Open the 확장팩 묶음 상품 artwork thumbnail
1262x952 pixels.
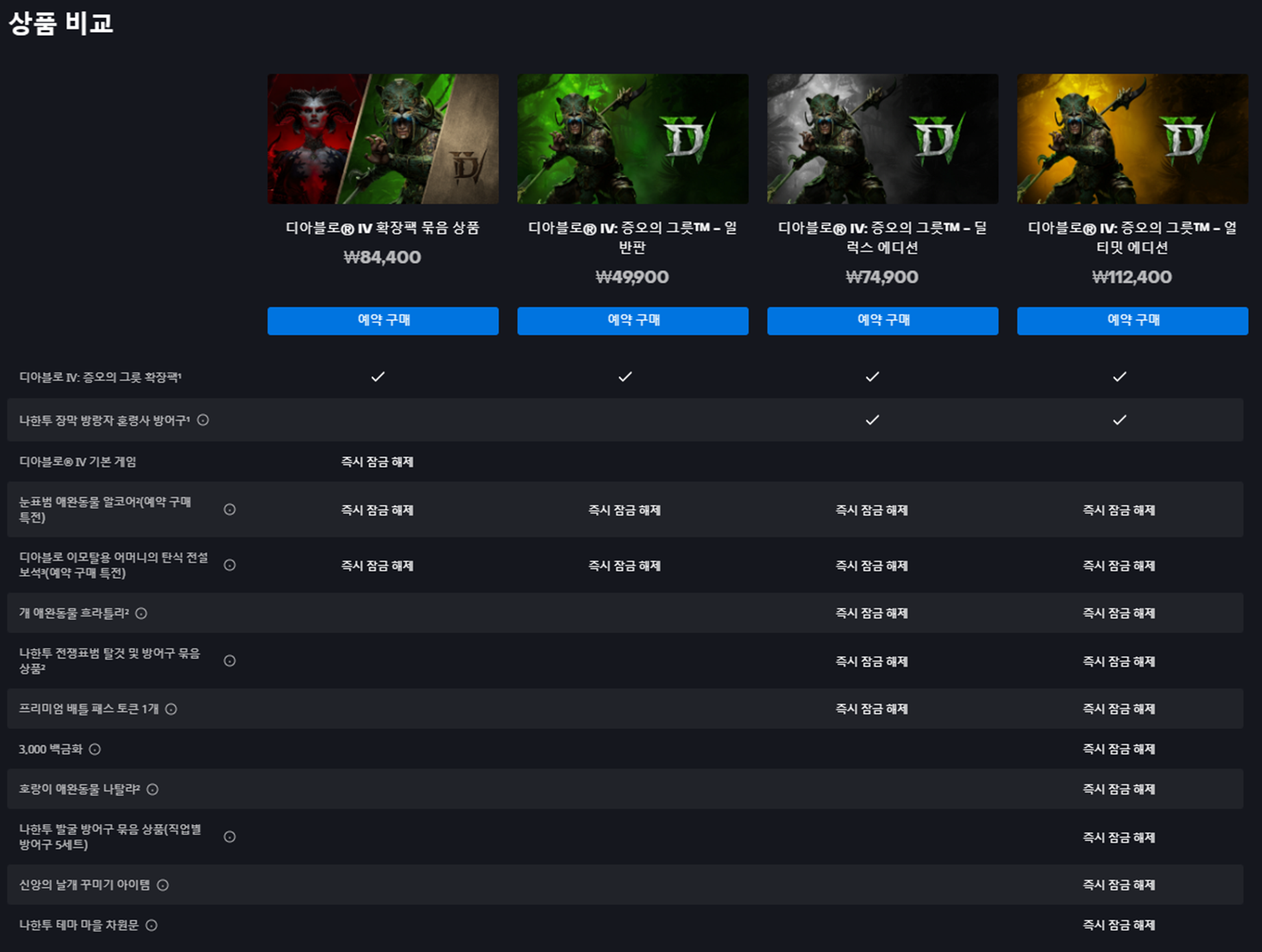383,139
